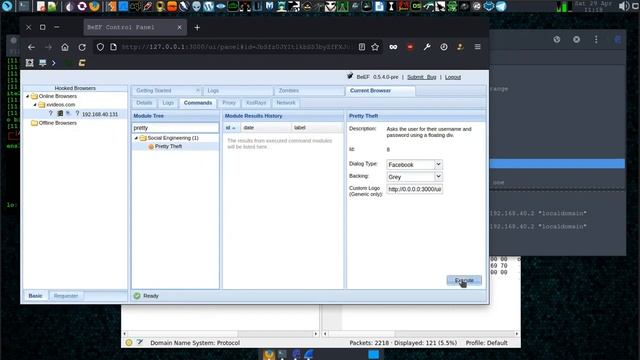This screenshot has height=360, width=640.
Task: Click the clock extension icon in toolbar
Action: pos(444,47)
